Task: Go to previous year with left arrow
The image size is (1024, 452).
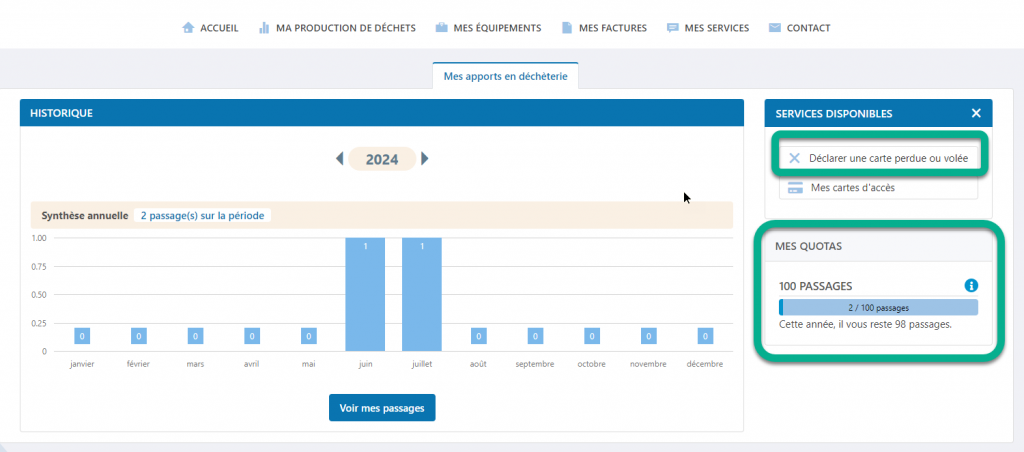Action: click(x=340, y=159)
